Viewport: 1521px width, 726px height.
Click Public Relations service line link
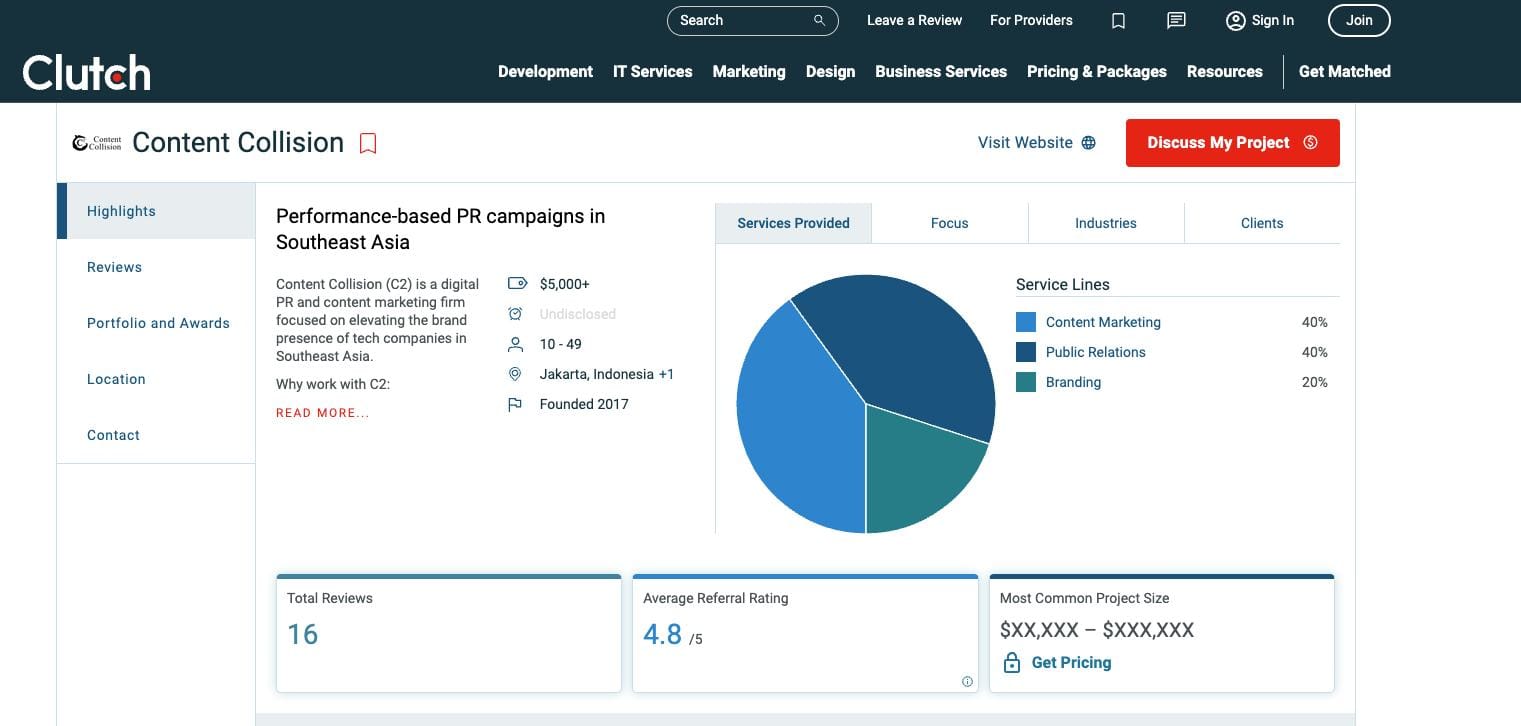(1095, 352)
